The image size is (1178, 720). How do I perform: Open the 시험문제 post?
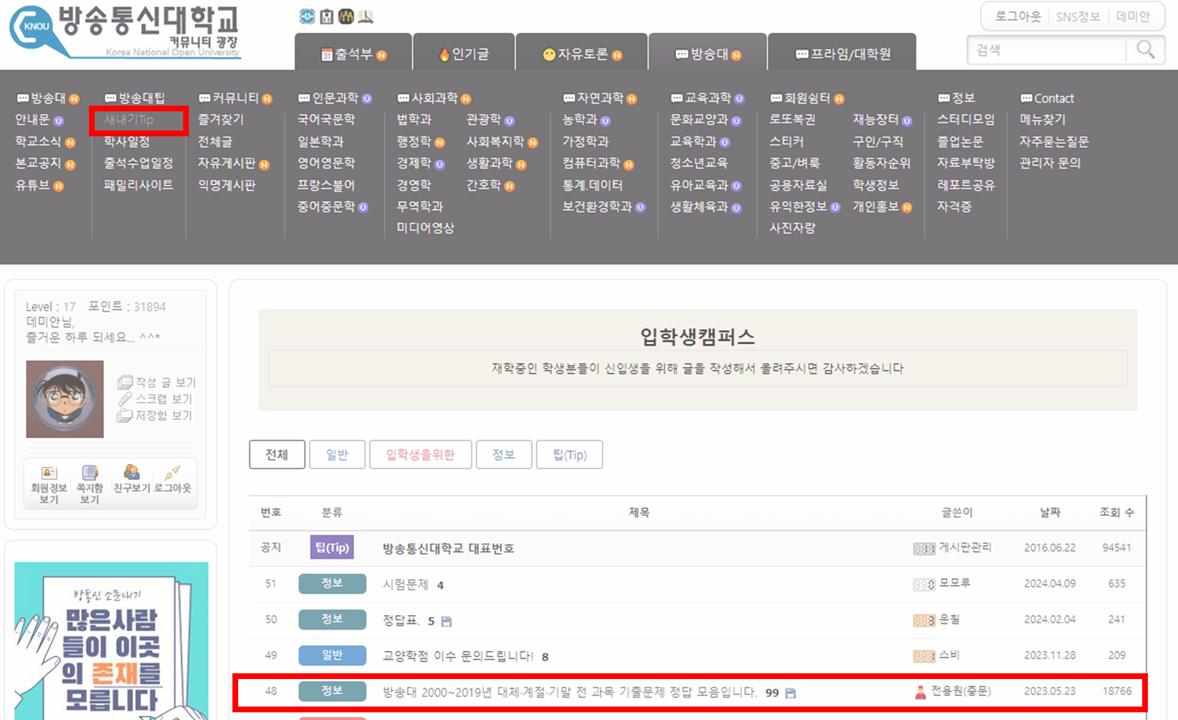tap(406, 585)
